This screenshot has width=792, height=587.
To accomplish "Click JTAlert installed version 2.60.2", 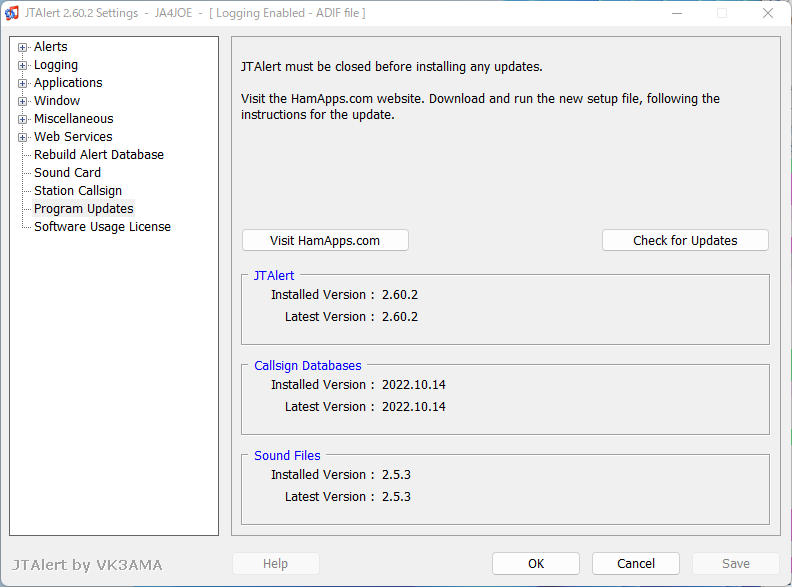I will point(400,295).
